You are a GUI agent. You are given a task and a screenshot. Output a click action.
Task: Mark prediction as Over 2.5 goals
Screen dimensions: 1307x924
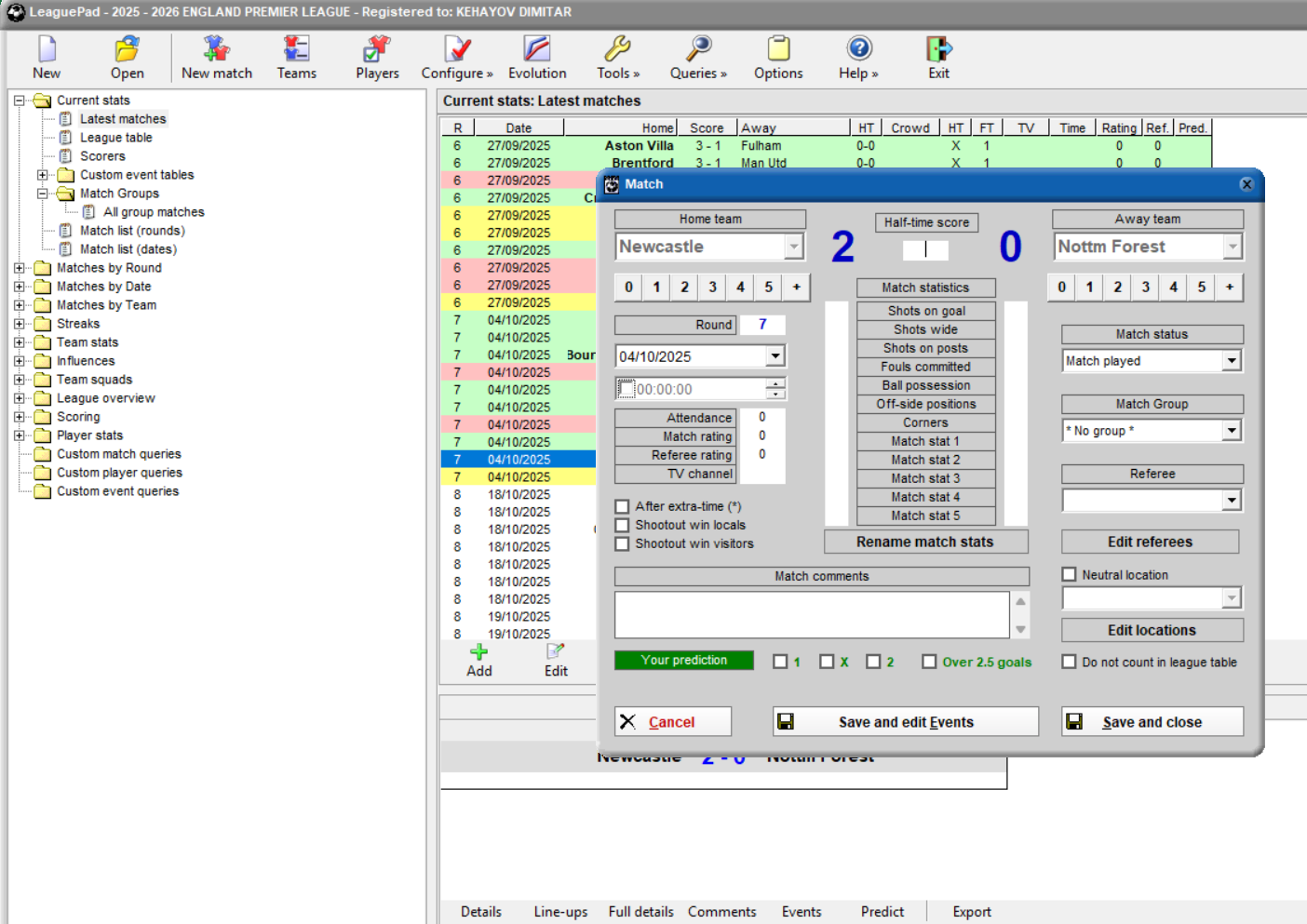click(929, 662)
